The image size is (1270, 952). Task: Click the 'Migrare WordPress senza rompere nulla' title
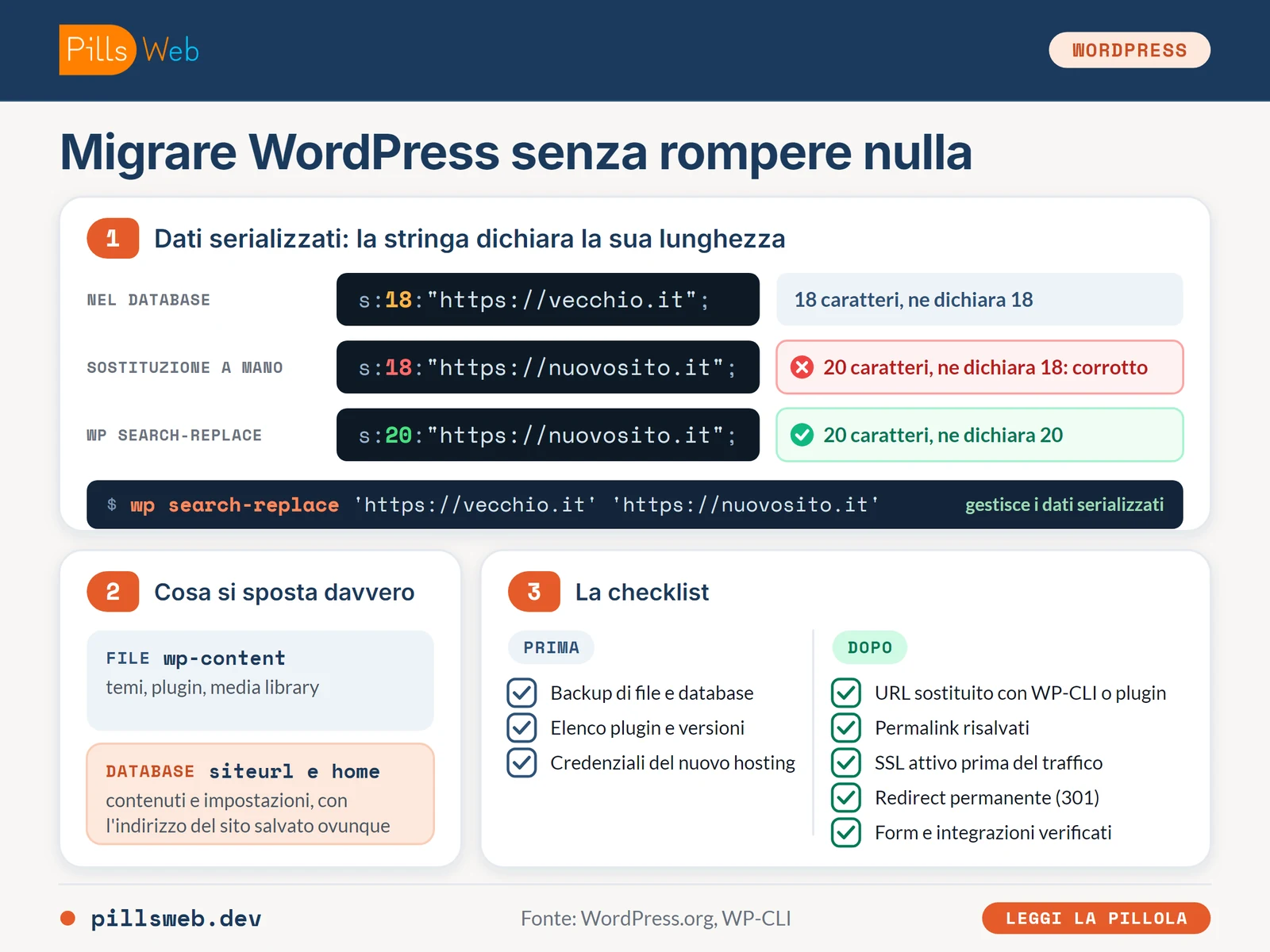pyautogui.click(x=516, y=152)
